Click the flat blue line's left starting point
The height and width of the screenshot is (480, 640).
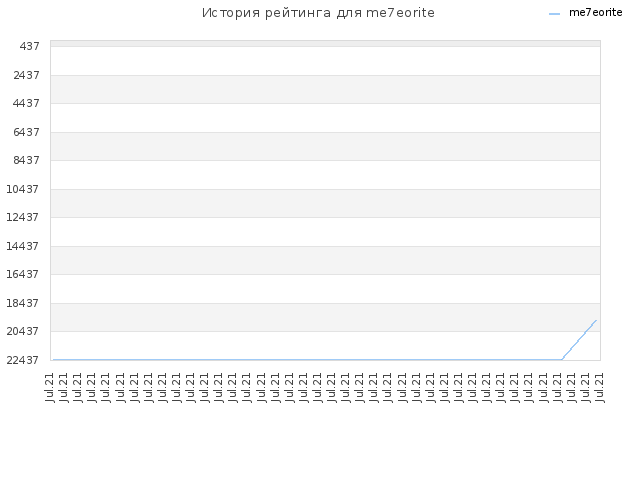(x=53, y=360)
